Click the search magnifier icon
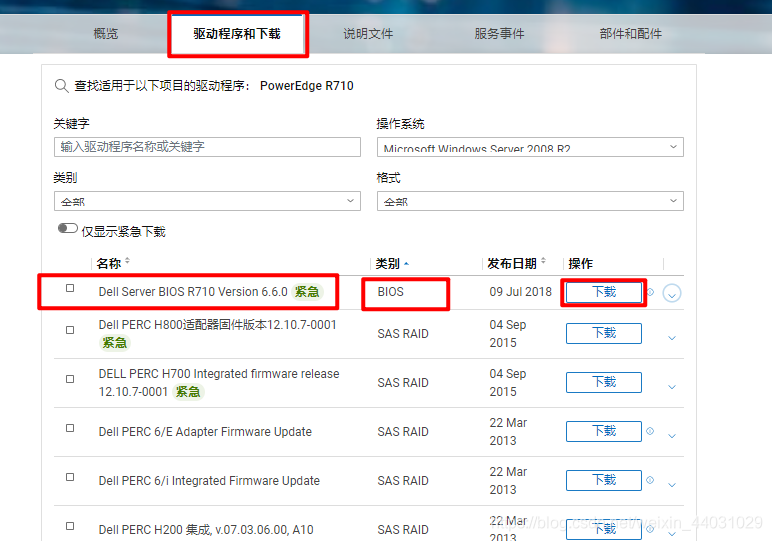 coord(62,86)
